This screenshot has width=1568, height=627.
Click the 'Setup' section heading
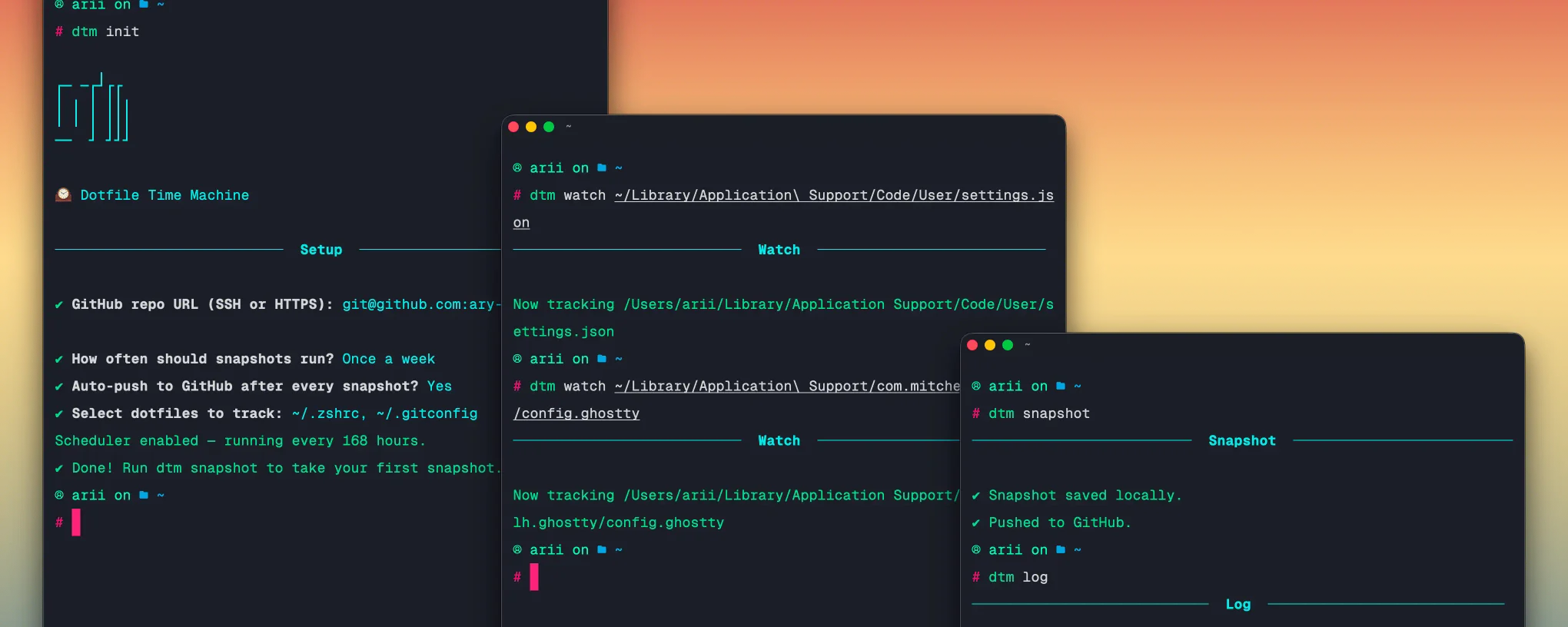(321, 250)
